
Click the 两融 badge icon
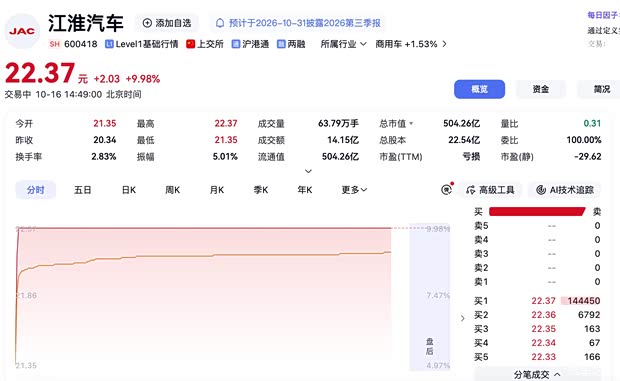pyautogui.click(x=281, y=44)
